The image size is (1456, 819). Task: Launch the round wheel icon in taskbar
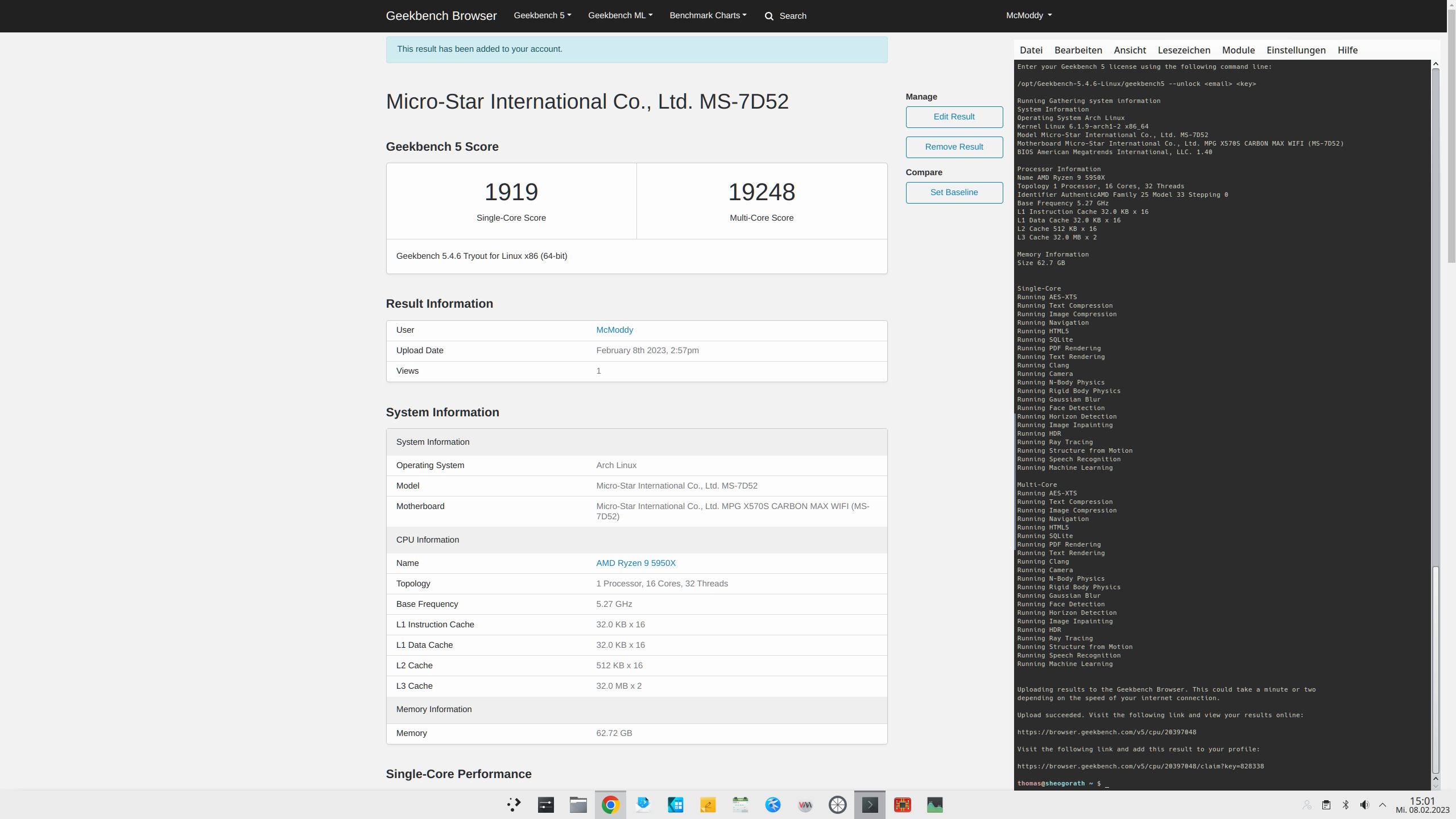pyautogui.click(x=838, y=805)
